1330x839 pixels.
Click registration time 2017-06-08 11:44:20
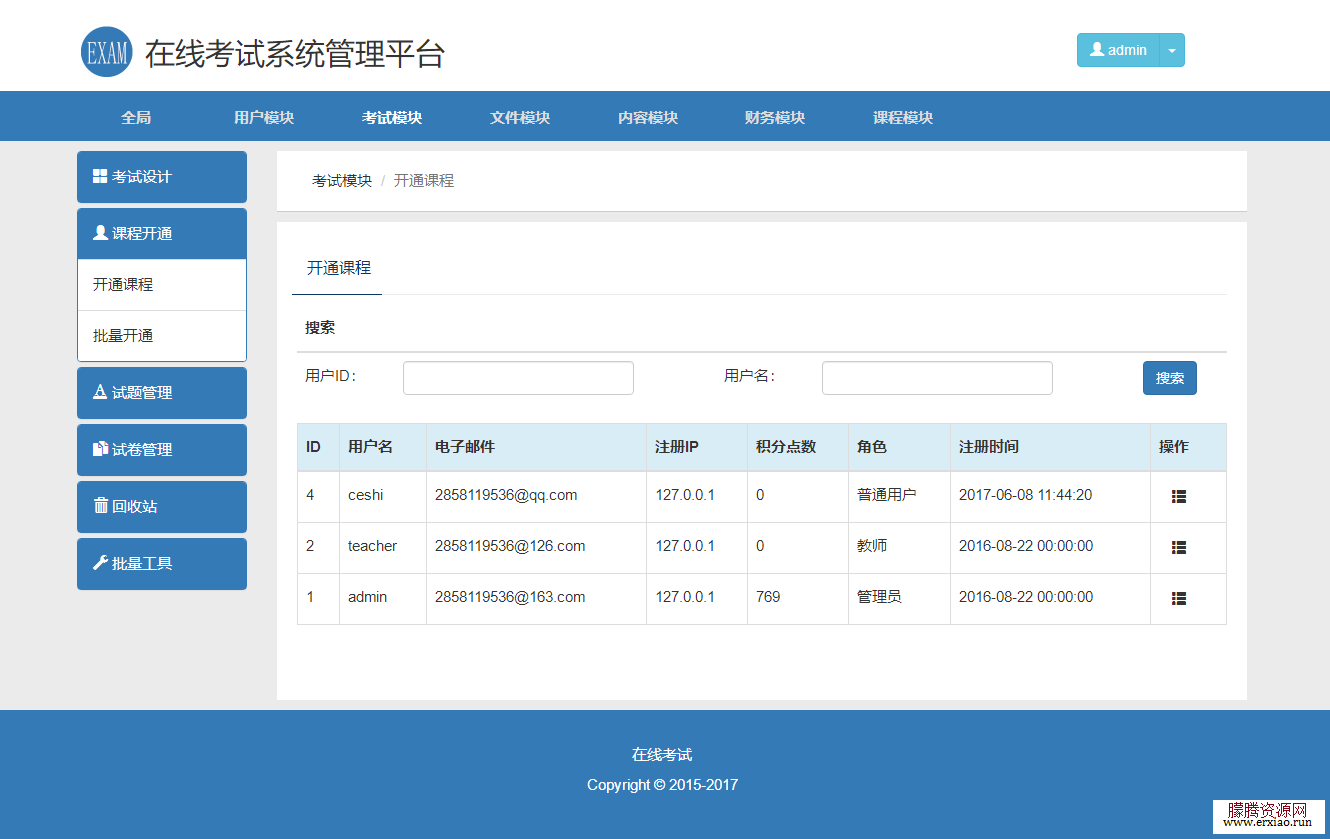tap(1026, 495)
